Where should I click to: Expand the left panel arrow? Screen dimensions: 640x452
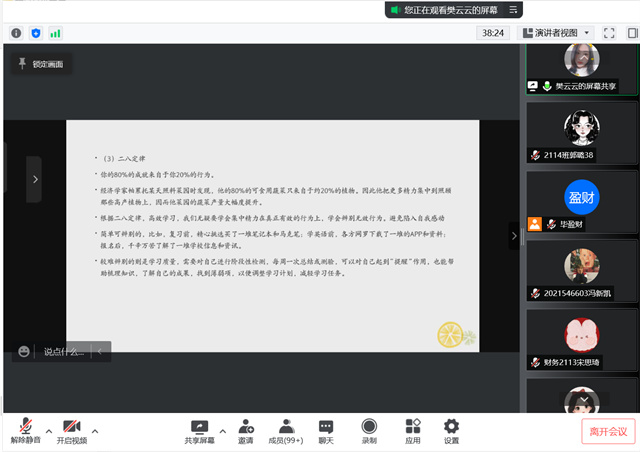point(35,179)
